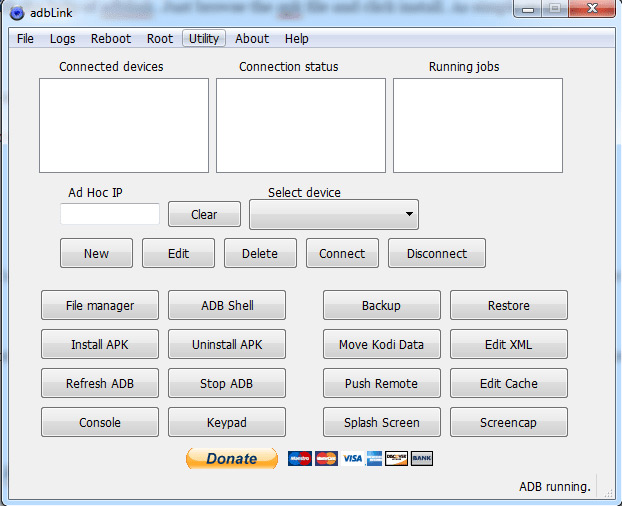Clear the Ad Hoc IP field
This screenshot has height=506, width=622.
tap(204, 214)
